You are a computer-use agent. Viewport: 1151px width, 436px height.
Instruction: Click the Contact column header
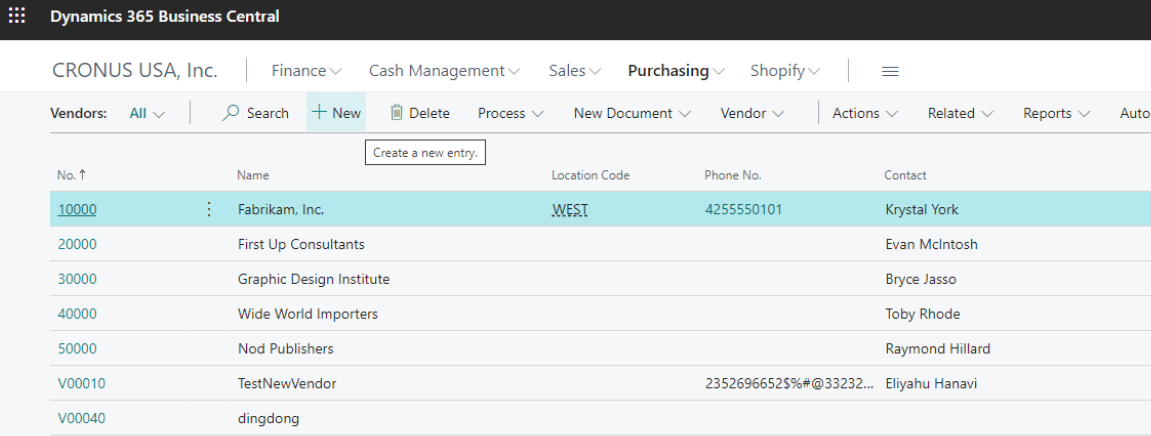tap(905, 175)
